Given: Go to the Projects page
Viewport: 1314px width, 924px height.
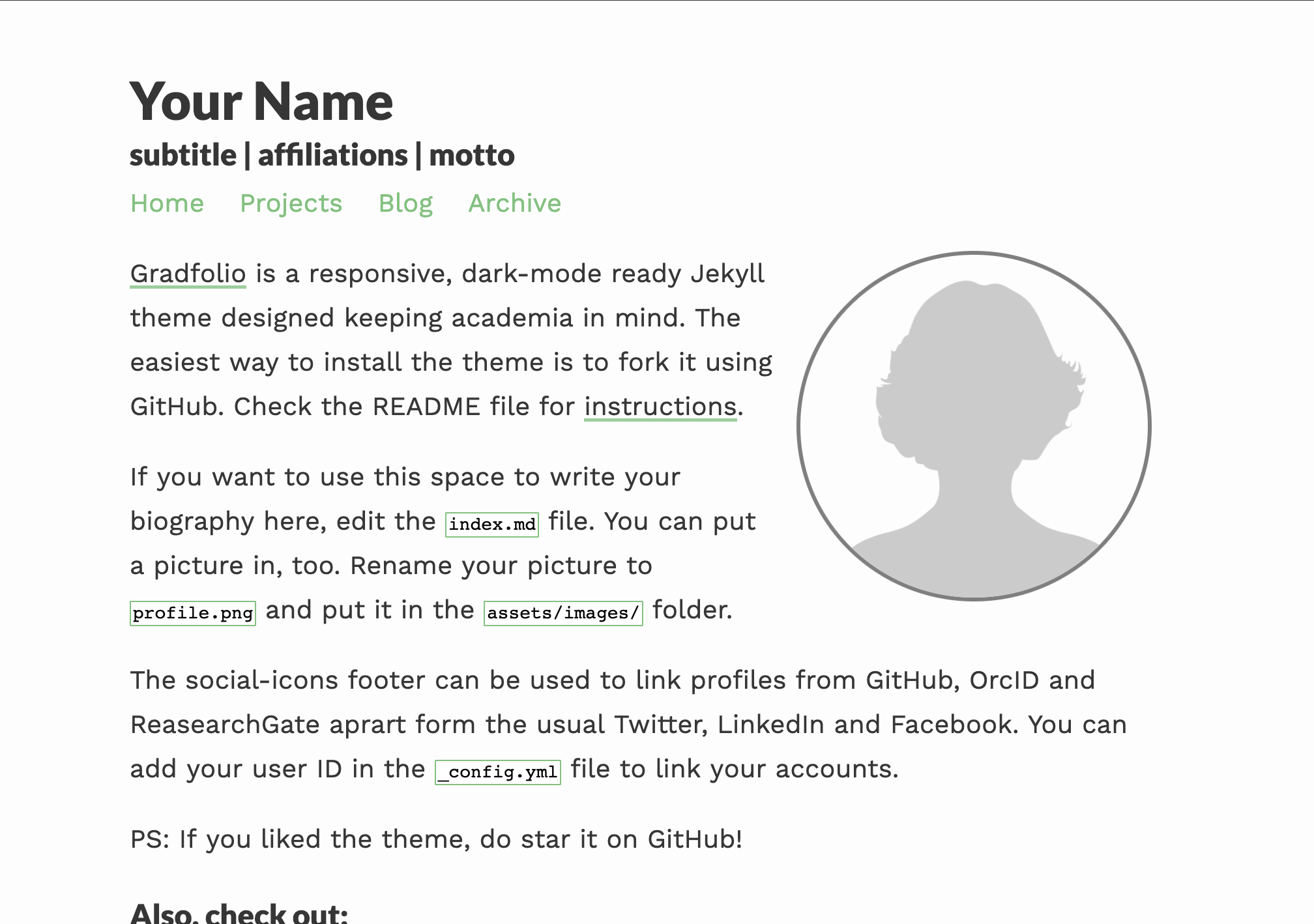Looking at the screenshot, I should pyautogui.click(x=291, y=203).
